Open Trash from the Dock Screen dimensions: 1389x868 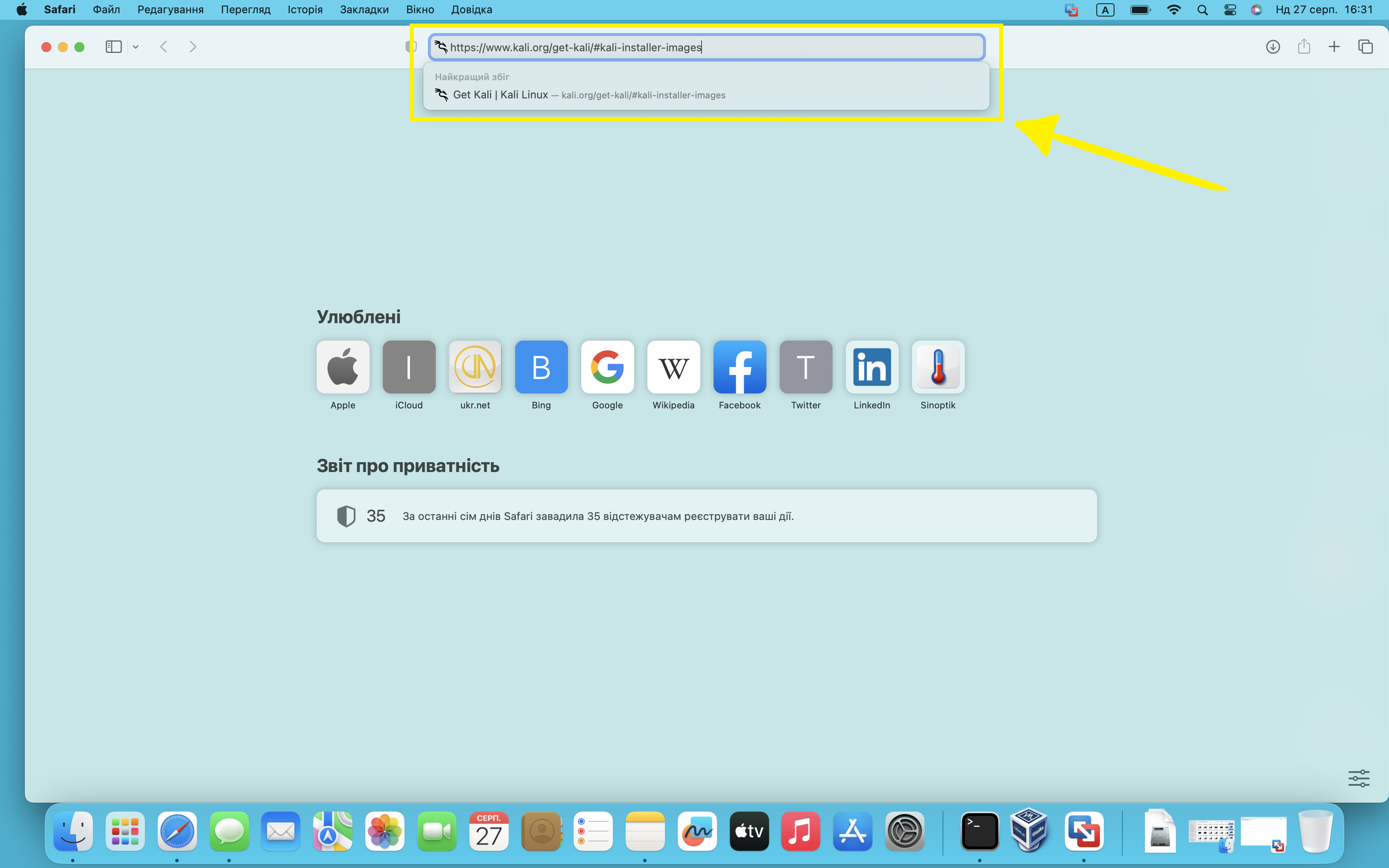[x=1315, y=831]
